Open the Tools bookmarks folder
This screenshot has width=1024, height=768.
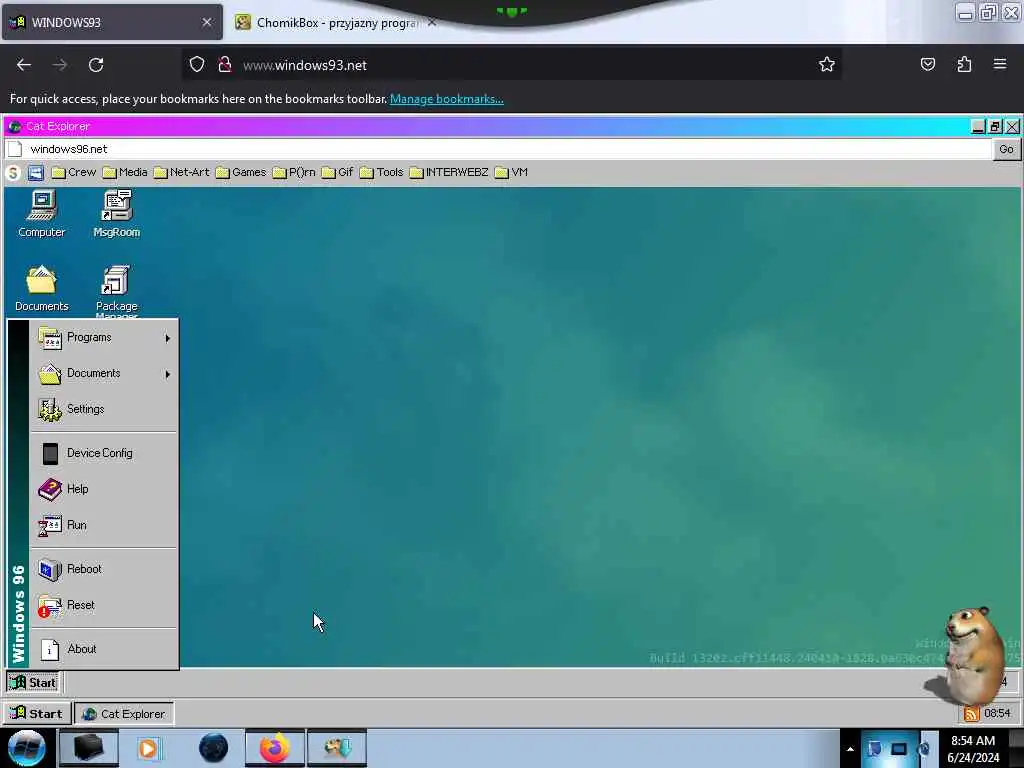pos(381,172)
